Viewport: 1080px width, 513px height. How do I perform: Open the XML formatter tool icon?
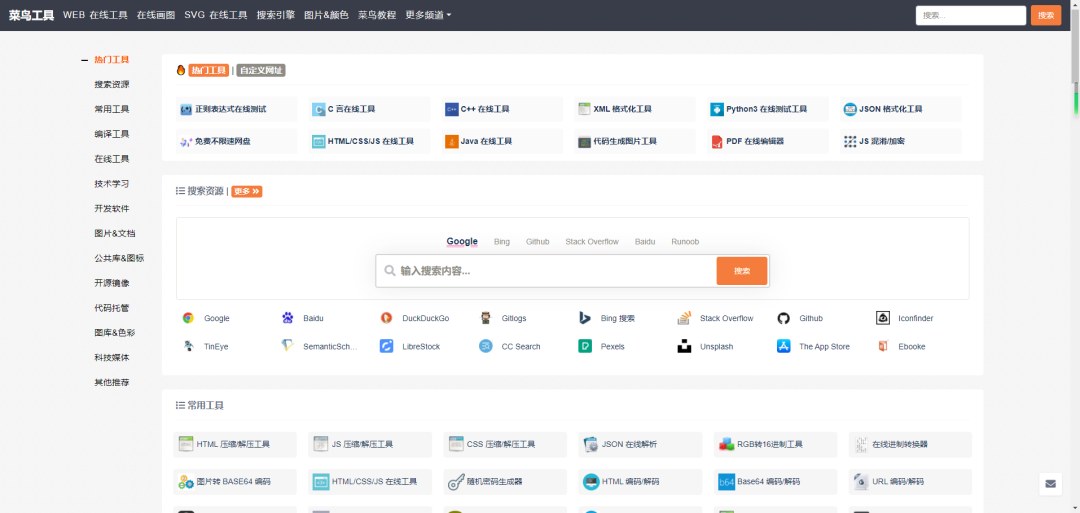click(x=584, y=109)
